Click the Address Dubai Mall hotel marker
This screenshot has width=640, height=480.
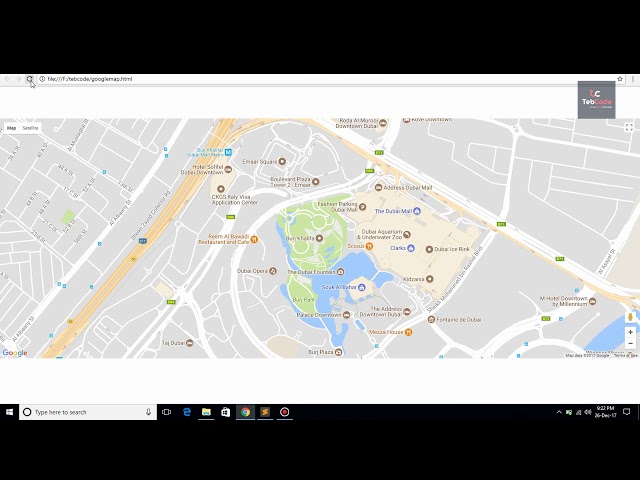pyautogui.click(x=378, y=187)
